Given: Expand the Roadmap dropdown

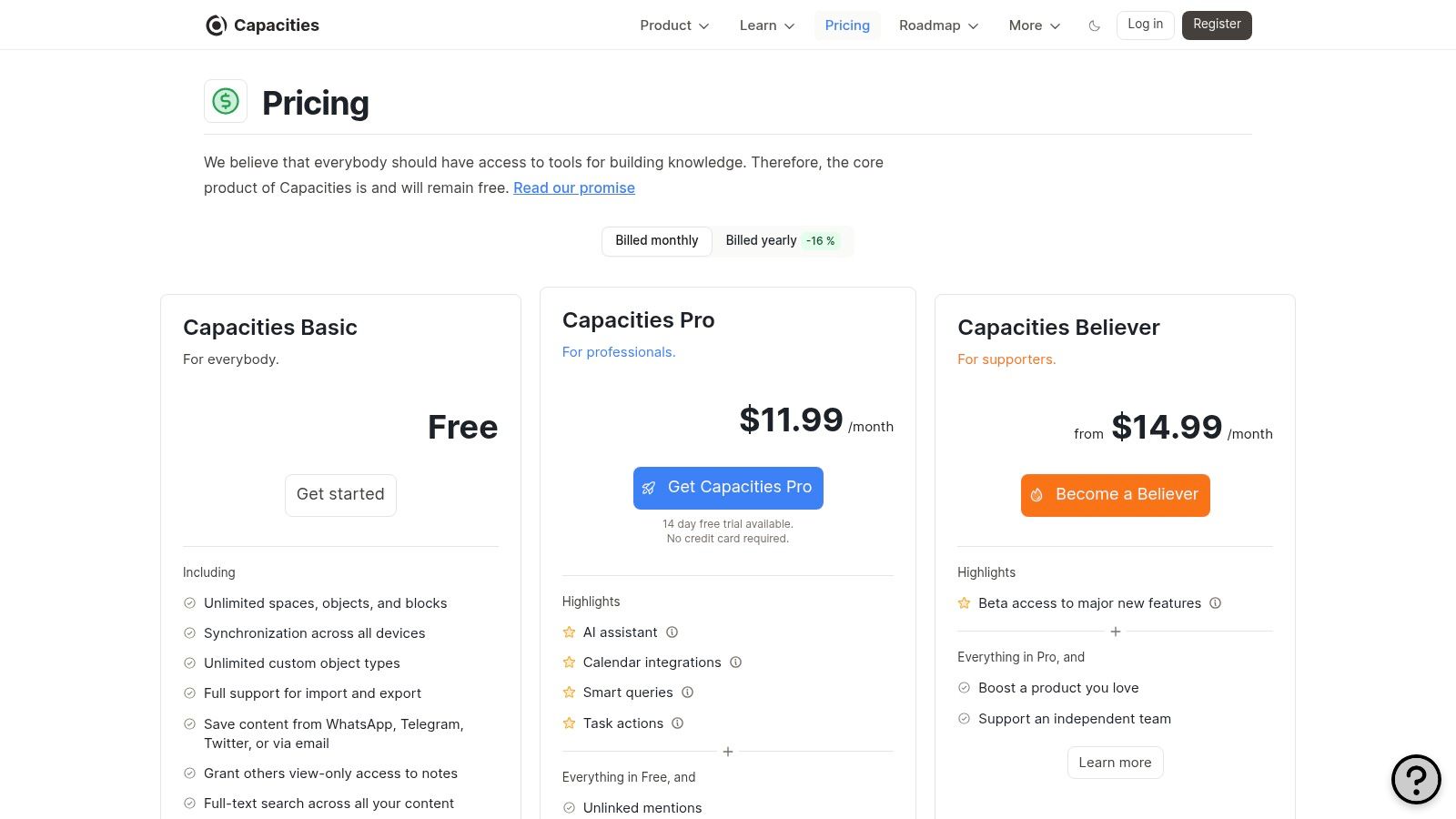Looking at the screenshot, I should coord(938,25).
